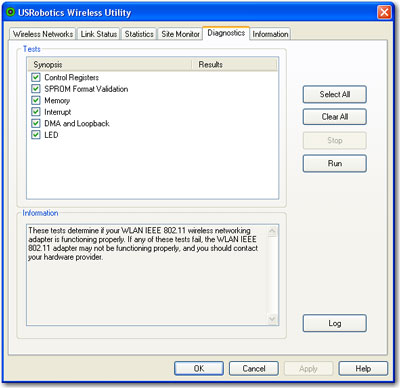
Task: Switch to the Wireless Networks tab
Action: tap(43, 34)
